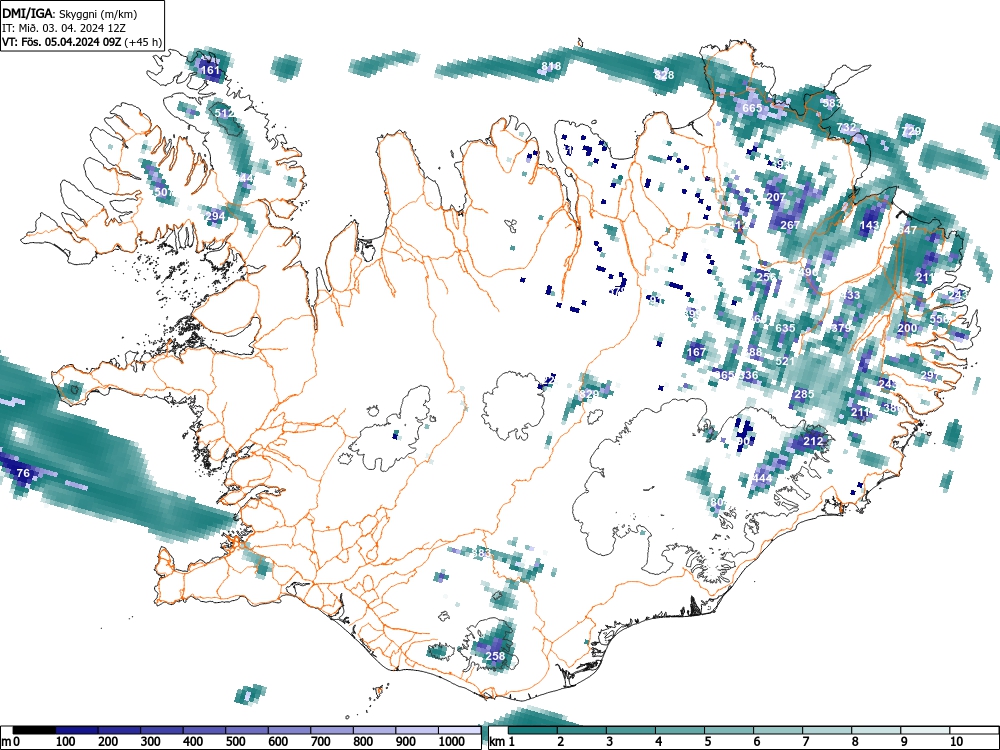1000x750 pixels.
Task: Pick the pale lavender 900–1000 m legend swatch
Action: [417, 730]
